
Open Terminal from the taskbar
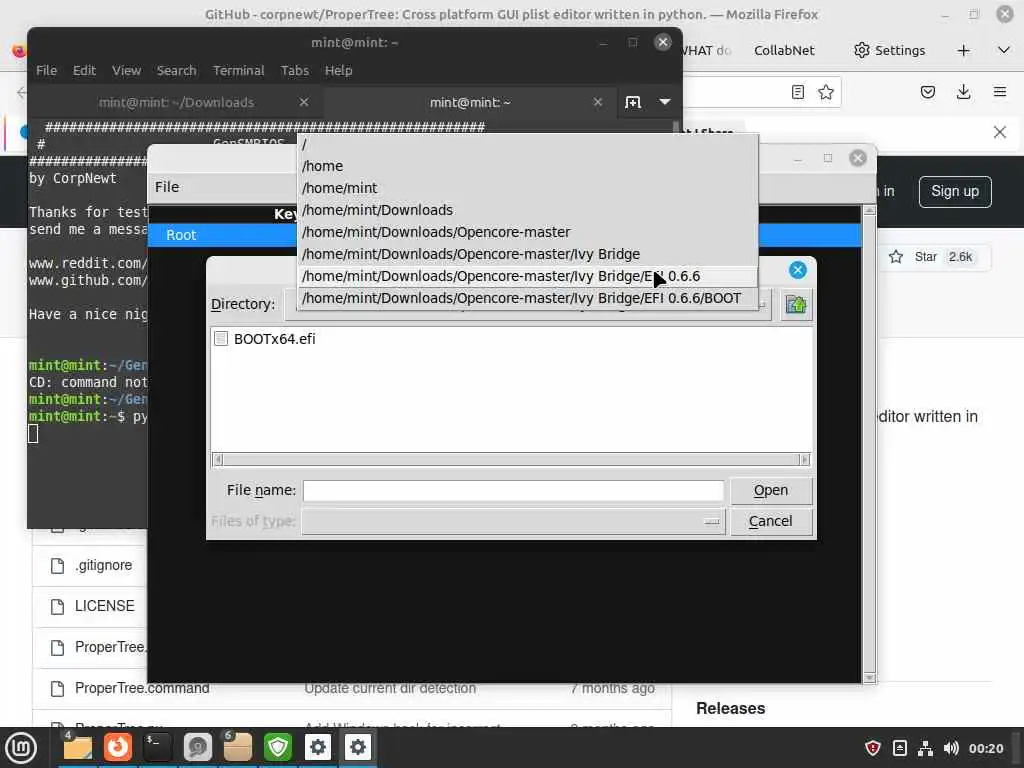tap(157, 747)
